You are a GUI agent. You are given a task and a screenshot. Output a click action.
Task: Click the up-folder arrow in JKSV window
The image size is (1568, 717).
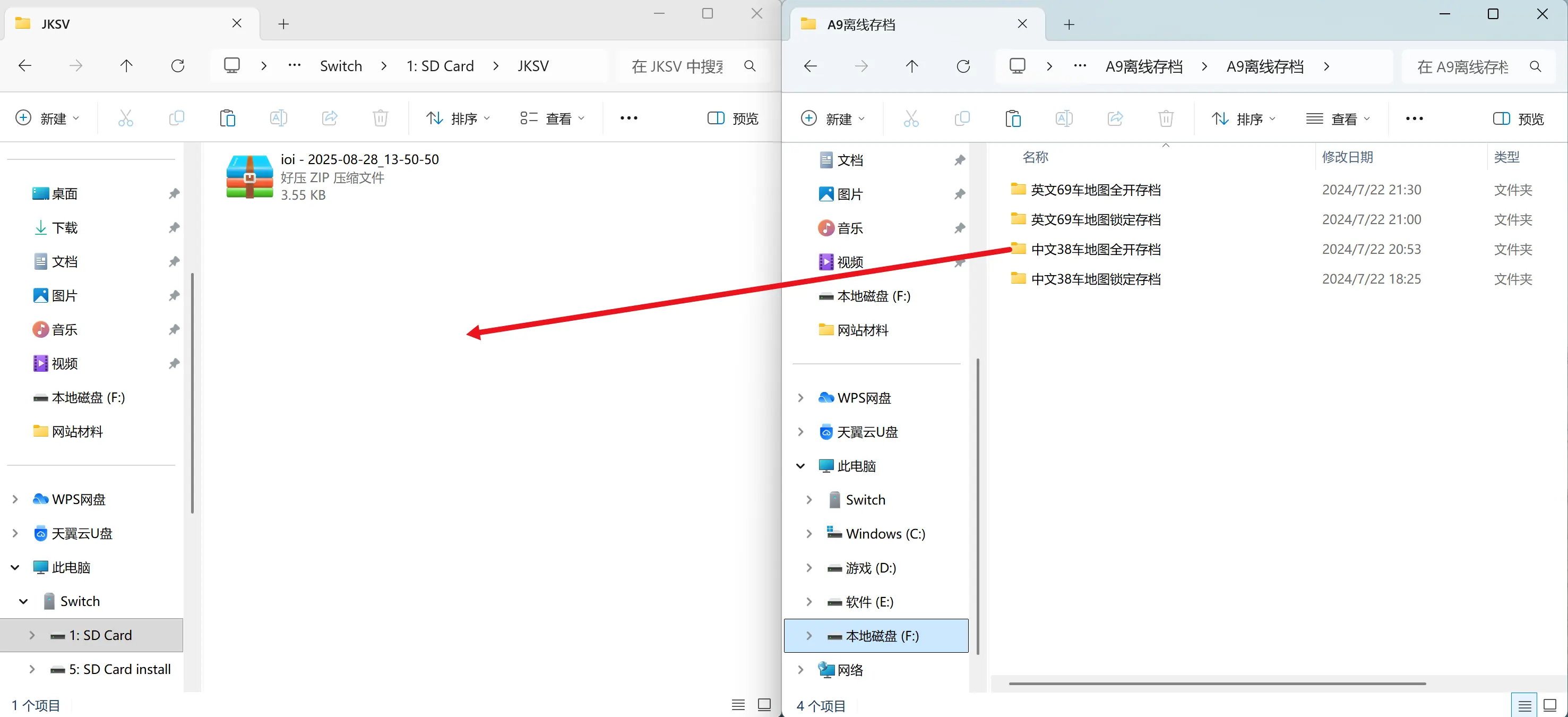[126, 66]
